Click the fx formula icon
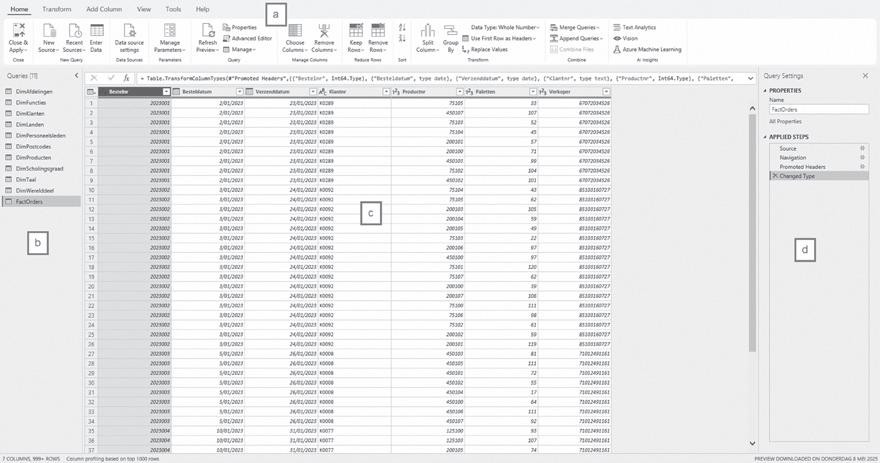880x463 pixels. pos(126,79)
